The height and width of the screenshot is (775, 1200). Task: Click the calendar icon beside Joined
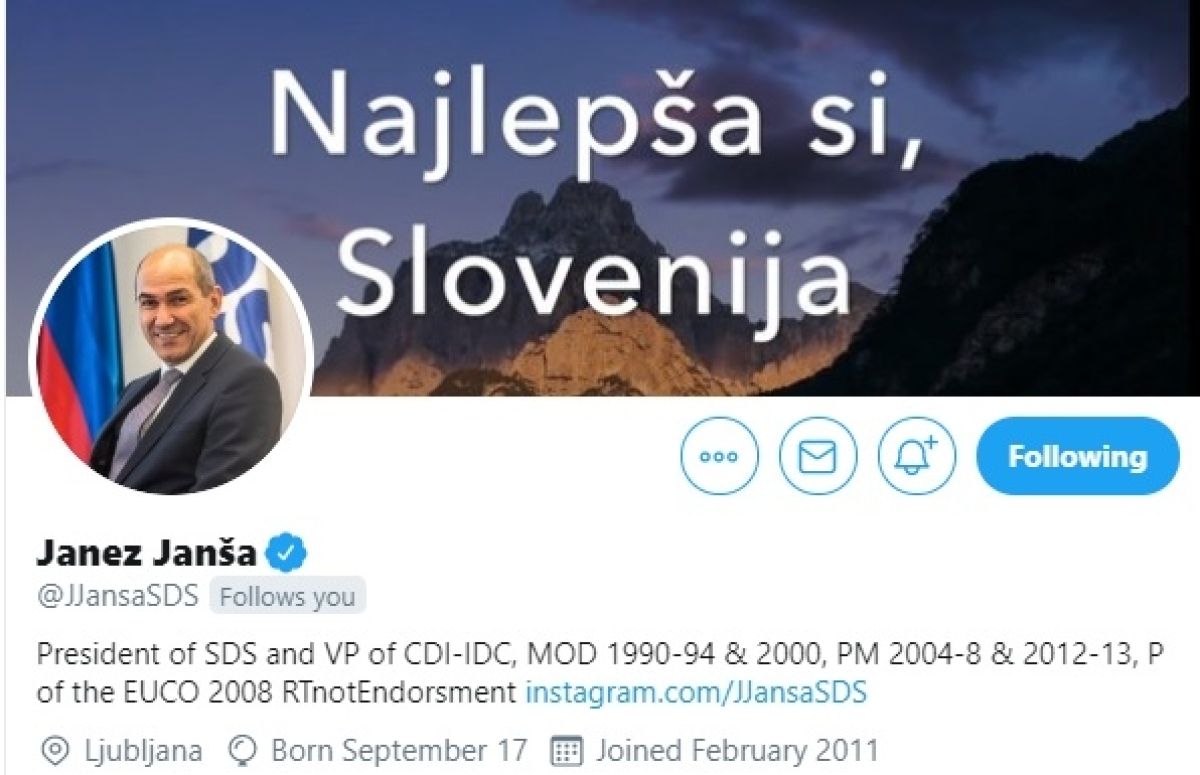click(x=567, y=750)
